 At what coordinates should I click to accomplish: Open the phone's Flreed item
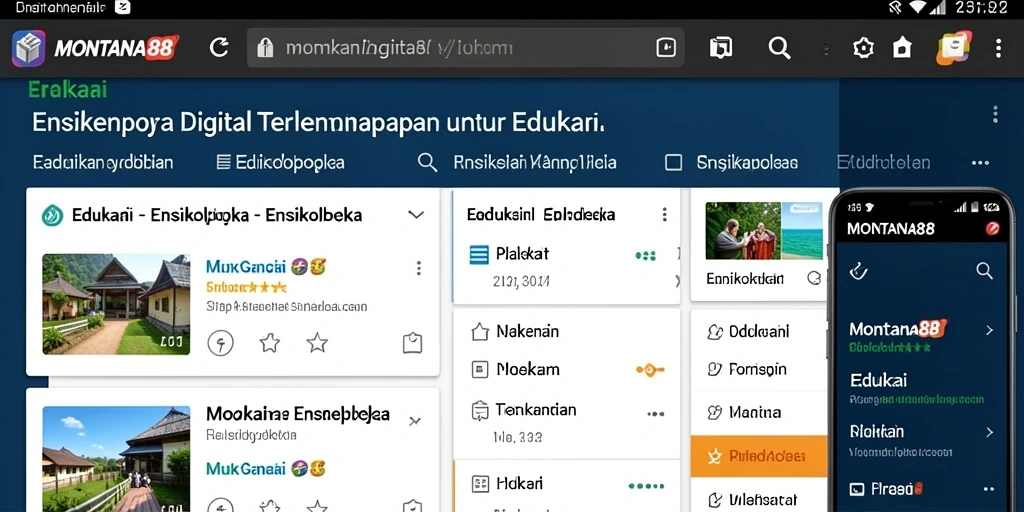click(886, 488)
